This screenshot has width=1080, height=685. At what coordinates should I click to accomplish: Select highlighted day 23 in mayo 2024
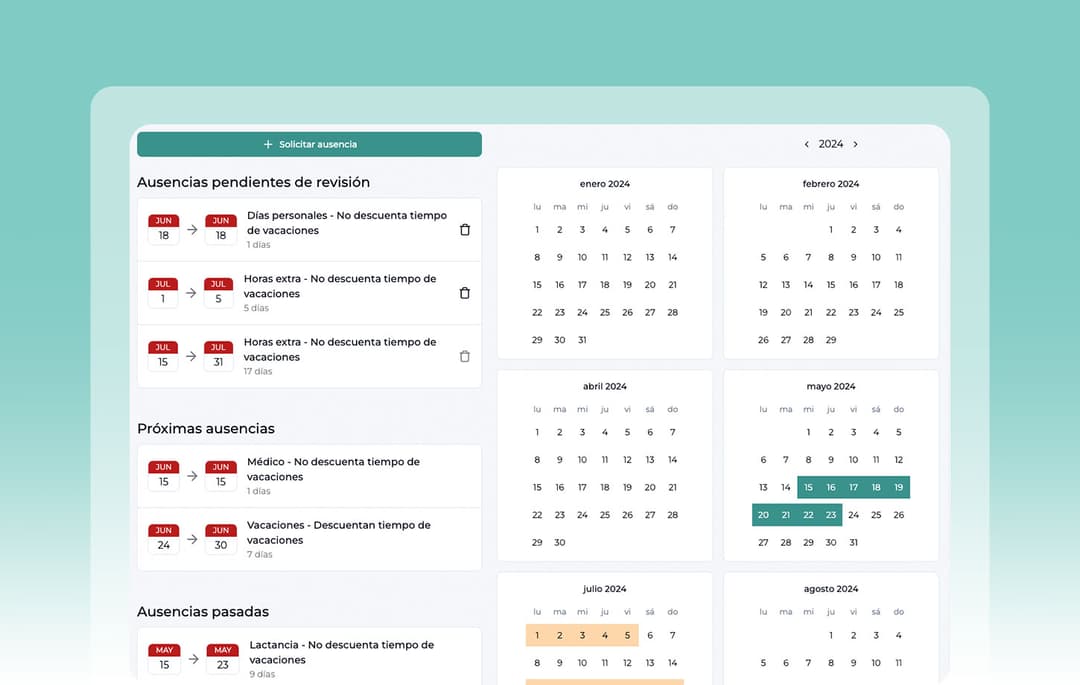point(831,515)
